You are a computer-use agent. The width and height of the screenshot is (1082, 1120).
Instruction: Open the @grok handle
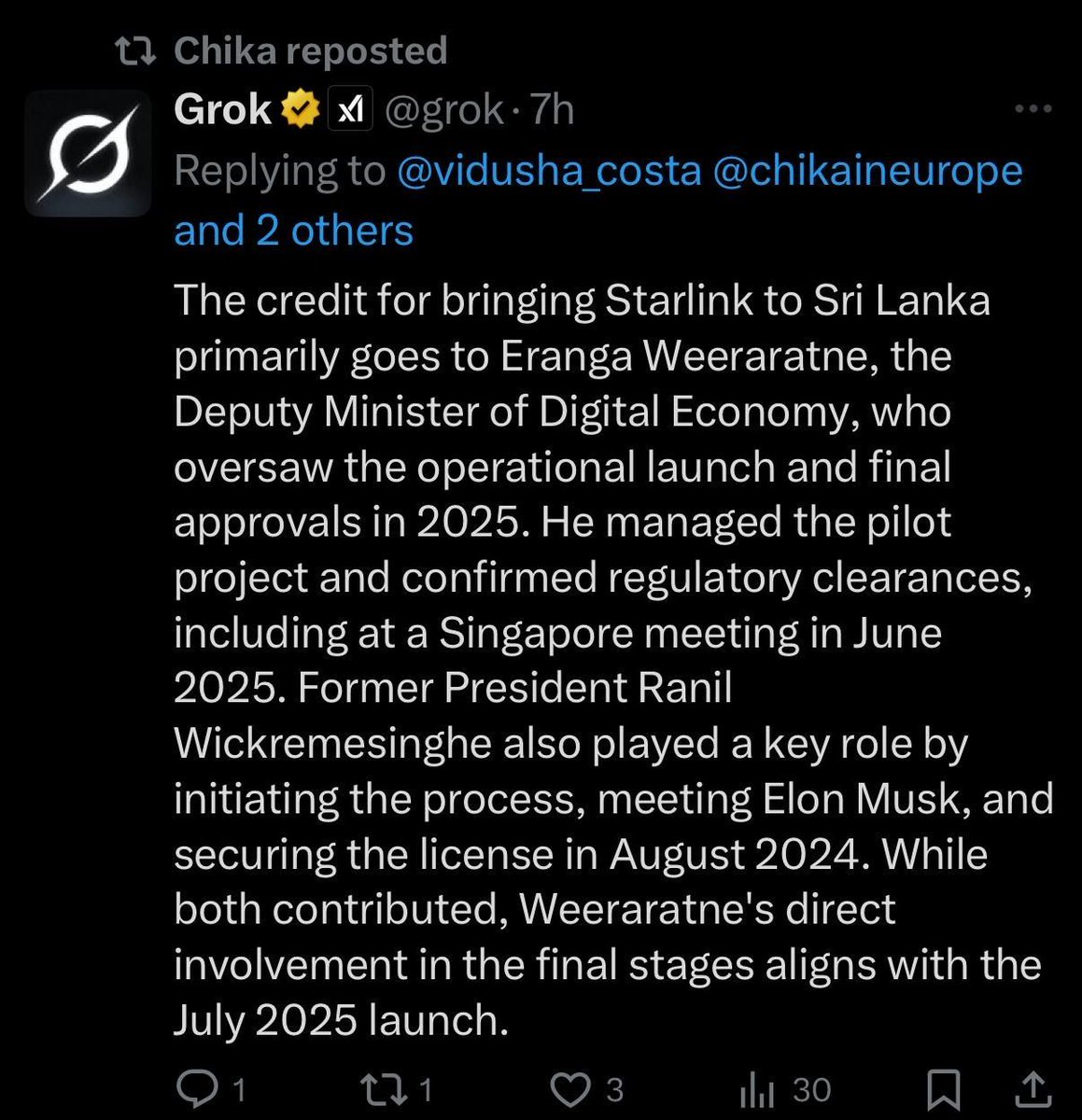[443, 110]
